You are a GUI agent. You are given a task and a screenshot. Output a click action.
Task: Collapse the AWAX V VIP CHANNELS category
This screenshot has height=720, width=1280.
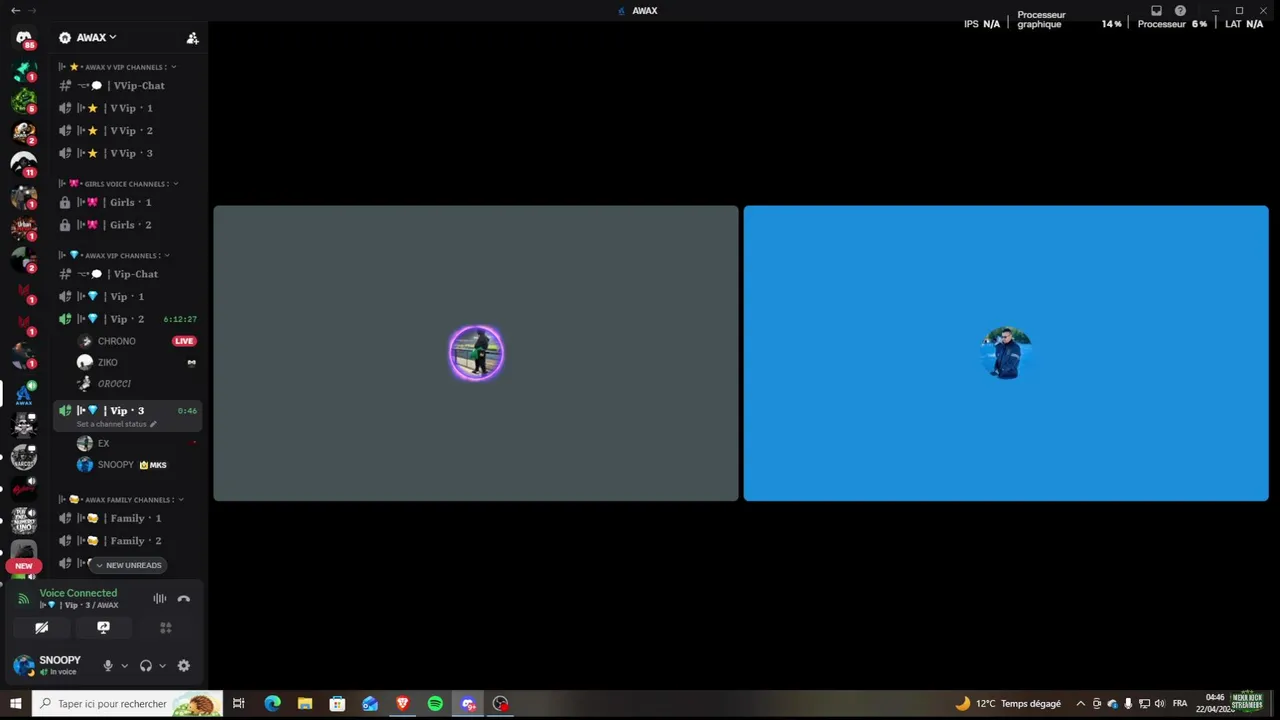point(118,67)
